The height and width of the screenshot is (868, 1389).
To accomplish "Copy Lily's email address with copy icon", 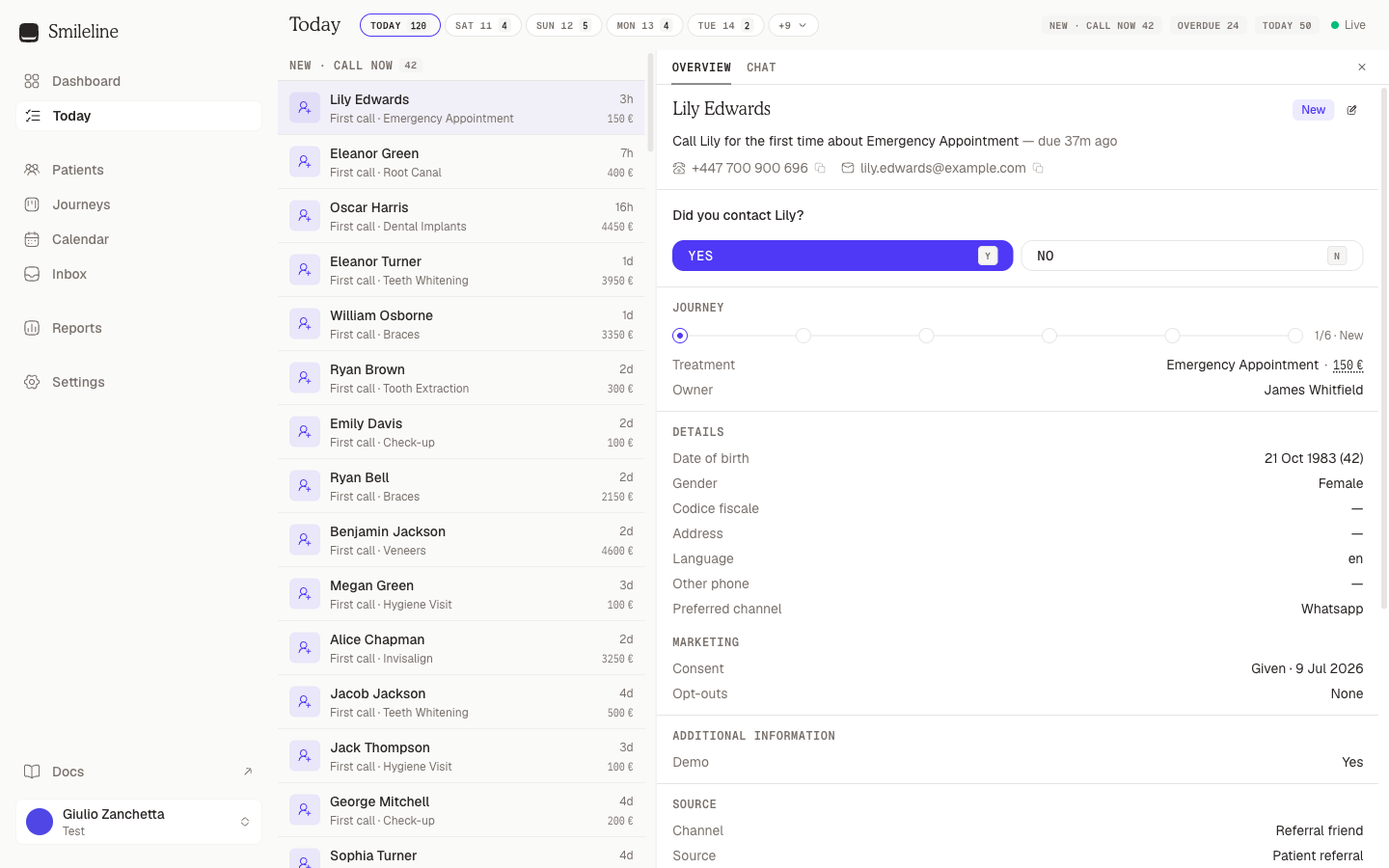I will [x=1038, y=168].
